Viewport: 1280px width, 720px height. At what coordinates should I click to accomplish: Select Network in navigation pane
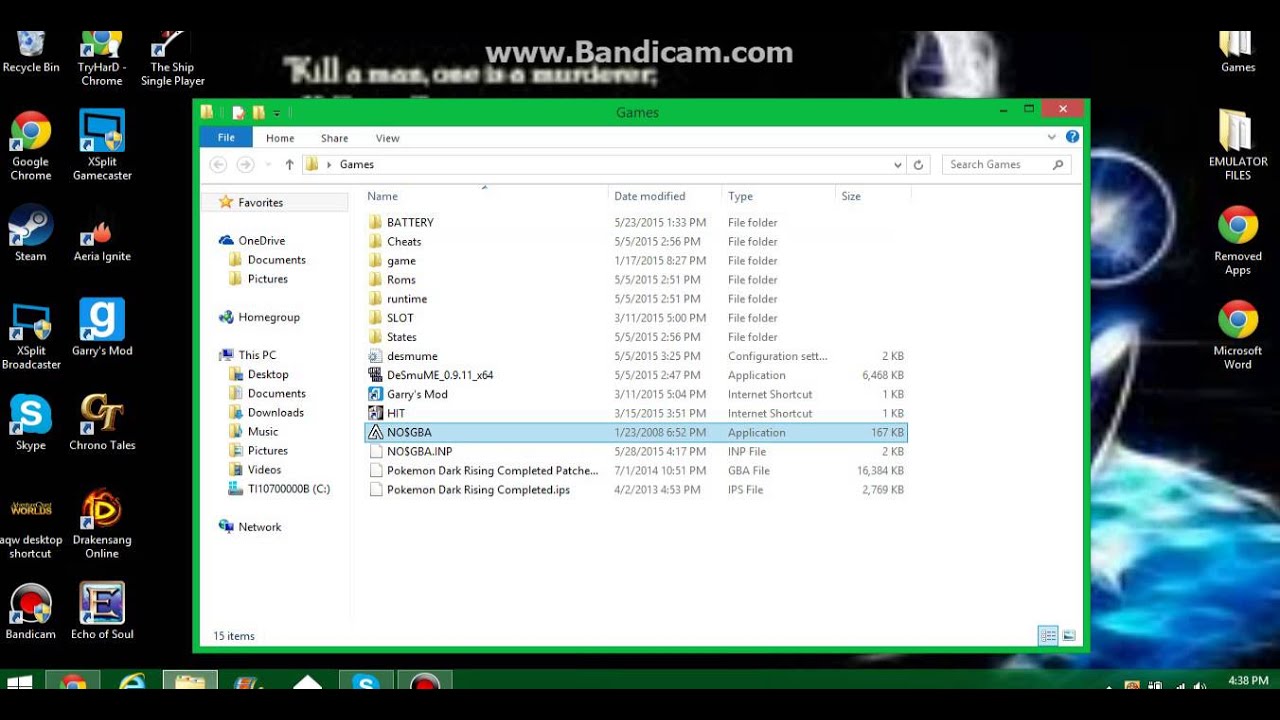click(x=259, y=527)
